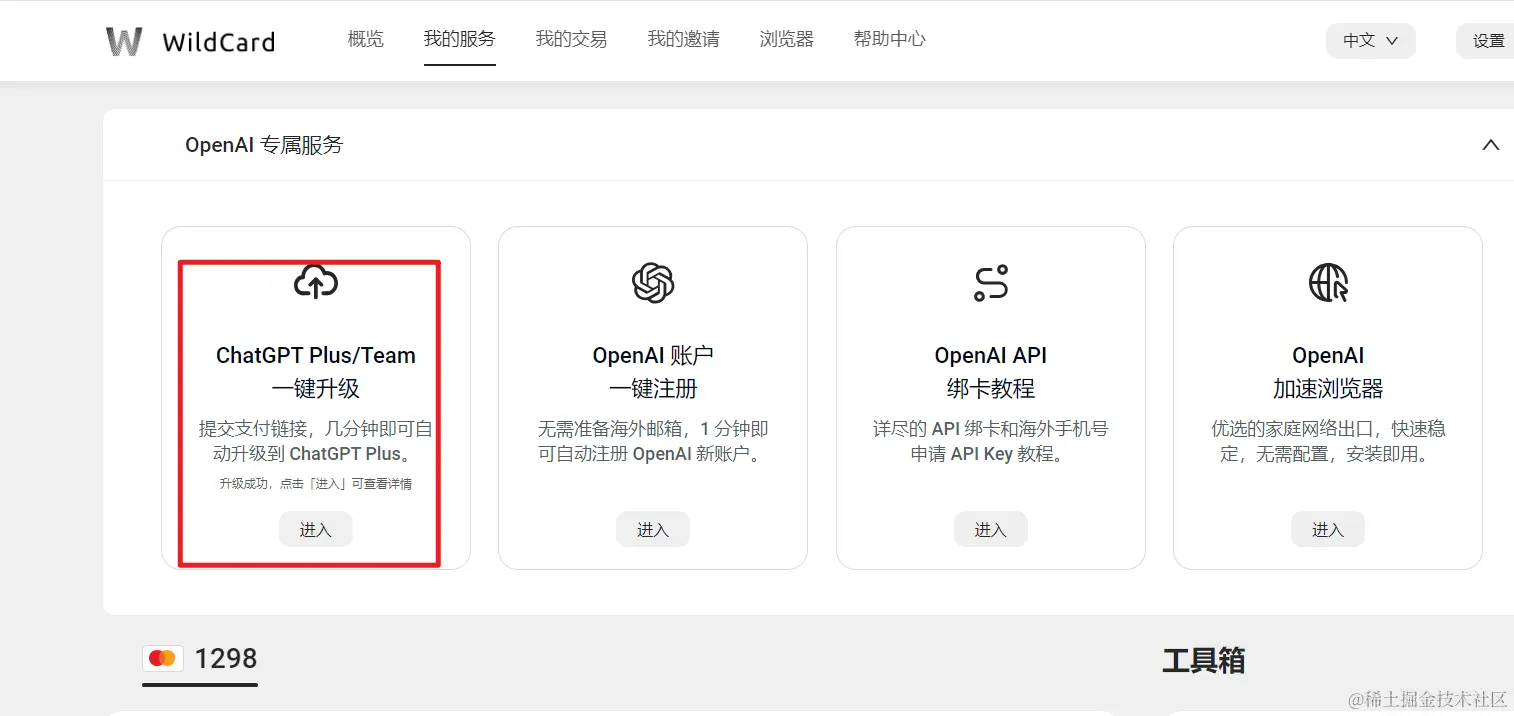Screen dimensions: 1514x716
Task: Select the cloud upload icon for ChatGPT Plus upgrade
Action: point(316,282)
